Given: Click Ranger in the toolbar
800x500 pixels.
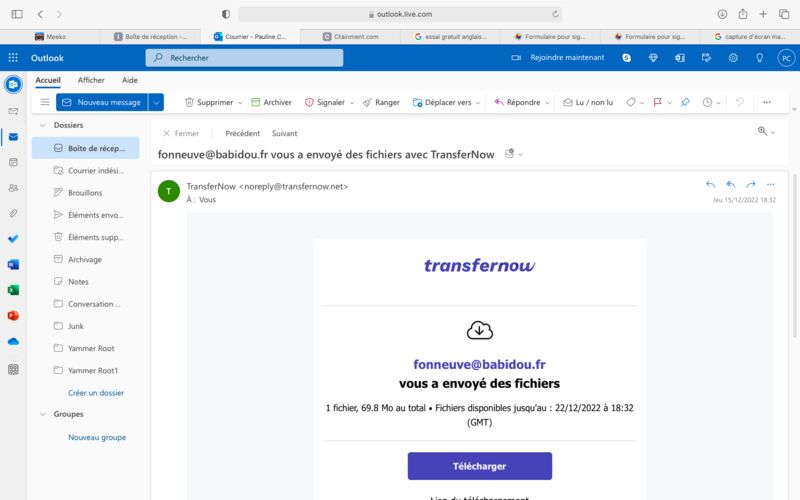Looking at the screenshot, I should pyautogui.click(x=381, y=102).
